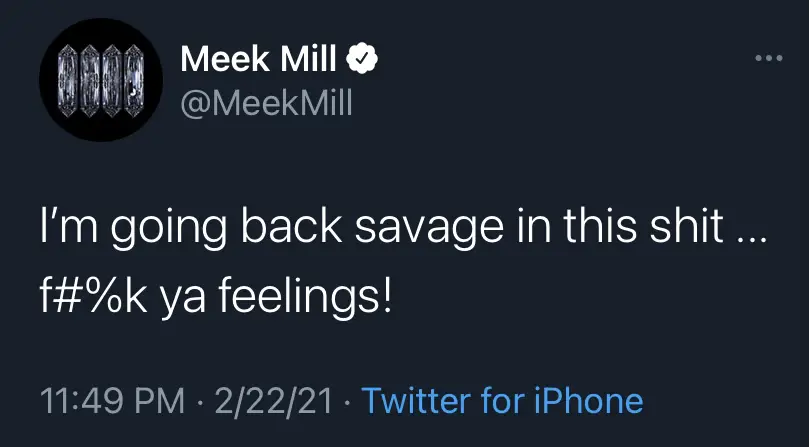Image resolution: width=809 pixels, height=447 pixels.
Task: Click the word "Mill" in the display name
Action: point(308,61)
